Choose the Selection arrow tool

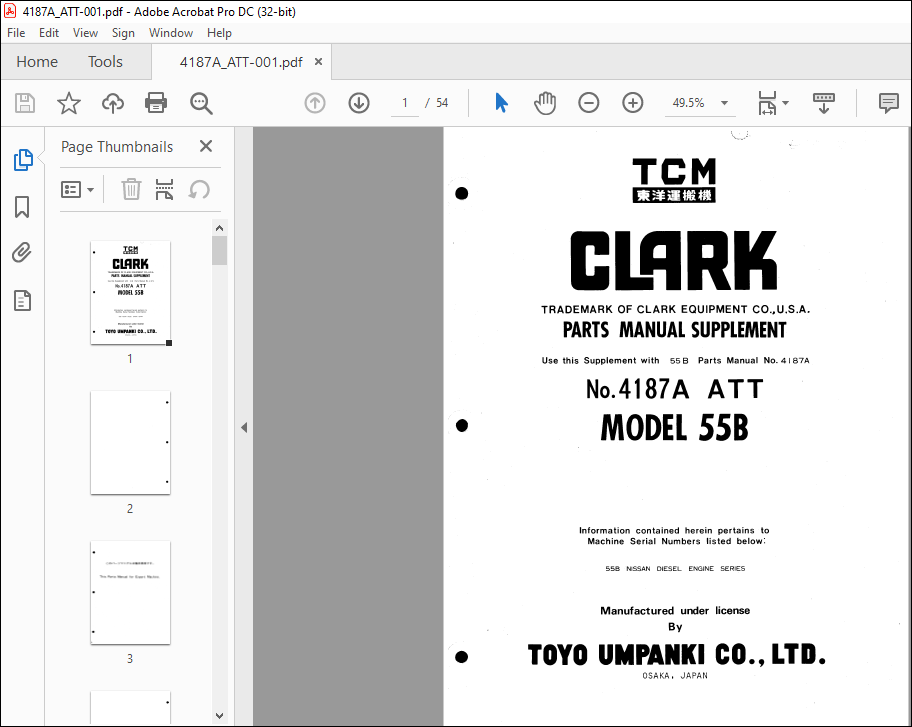501,103
